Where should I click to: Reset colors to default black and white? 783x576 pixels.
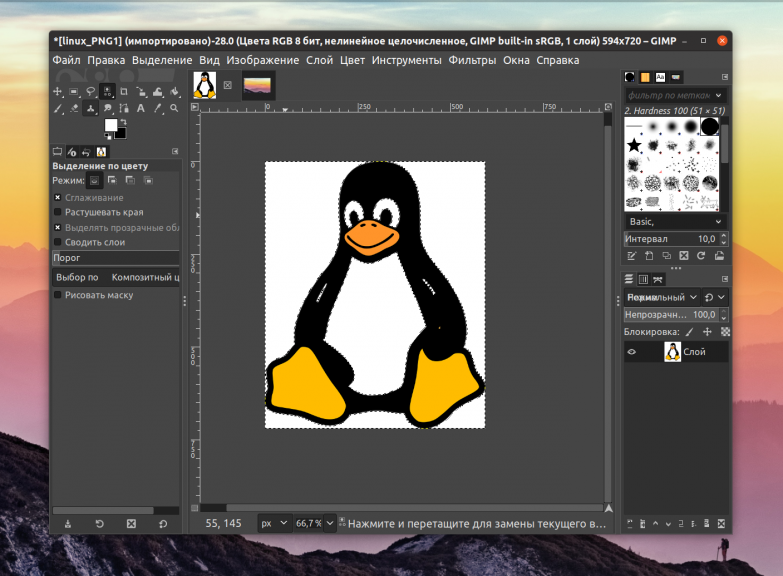107,136
